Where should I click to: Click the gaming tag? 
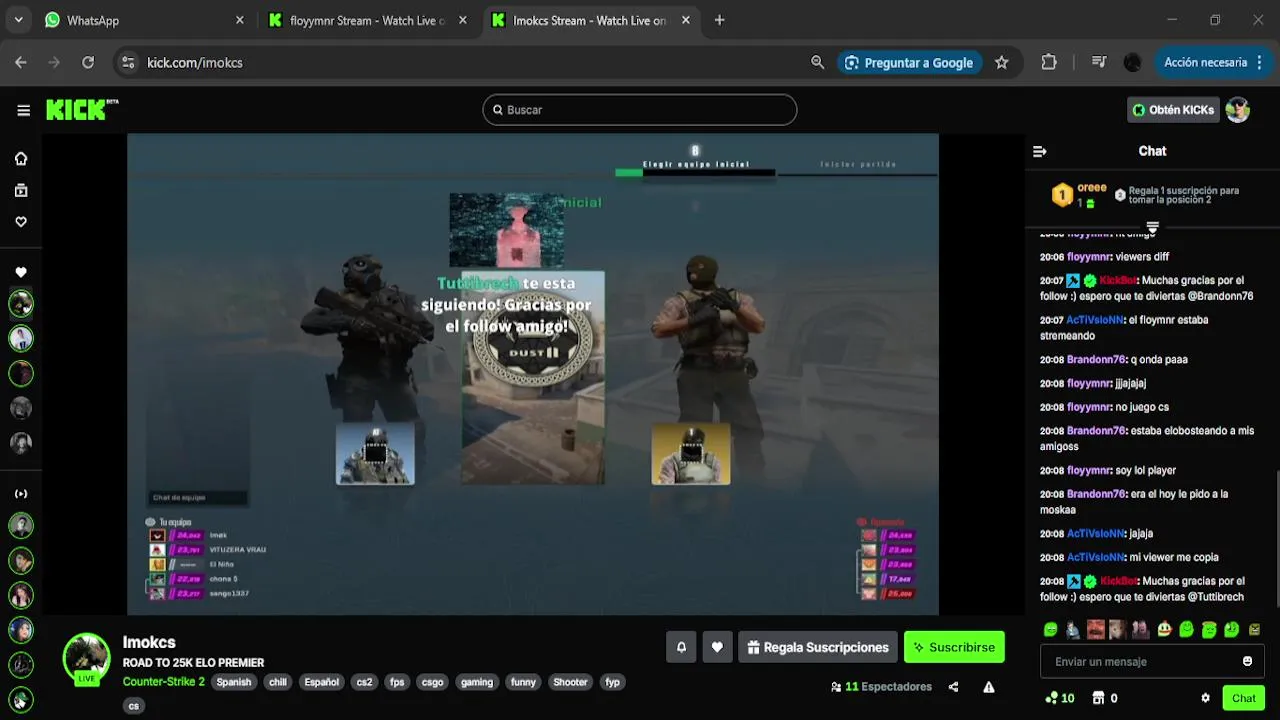point(477,682)
